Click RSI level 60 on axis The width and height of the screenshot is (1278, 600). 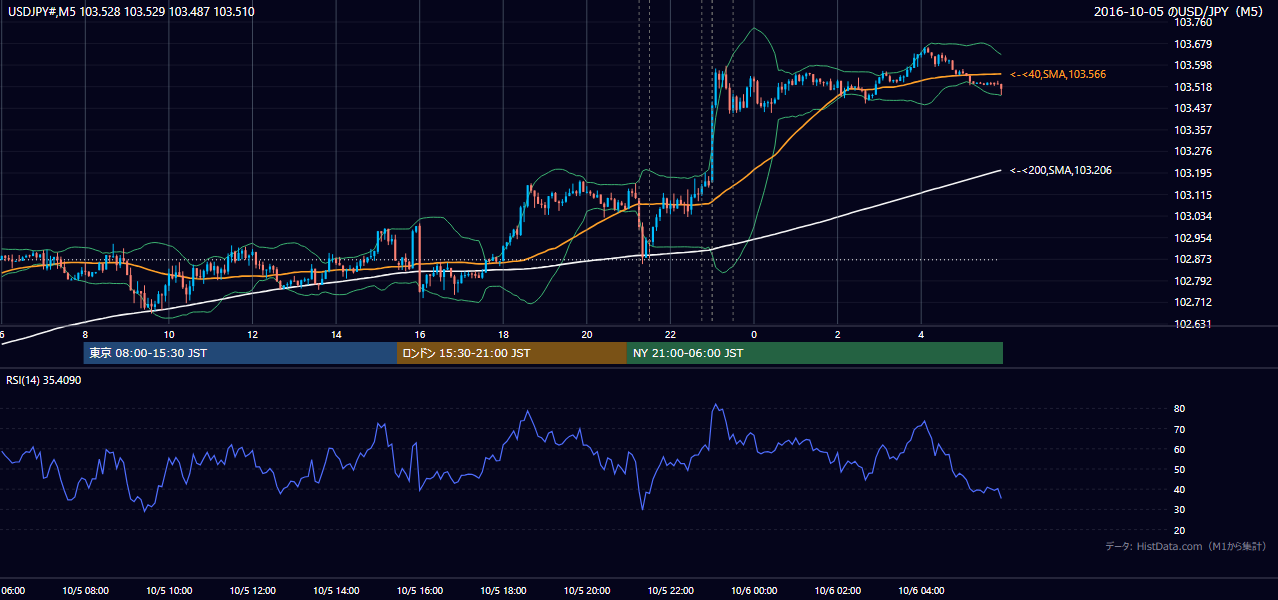click(1180, 449)
